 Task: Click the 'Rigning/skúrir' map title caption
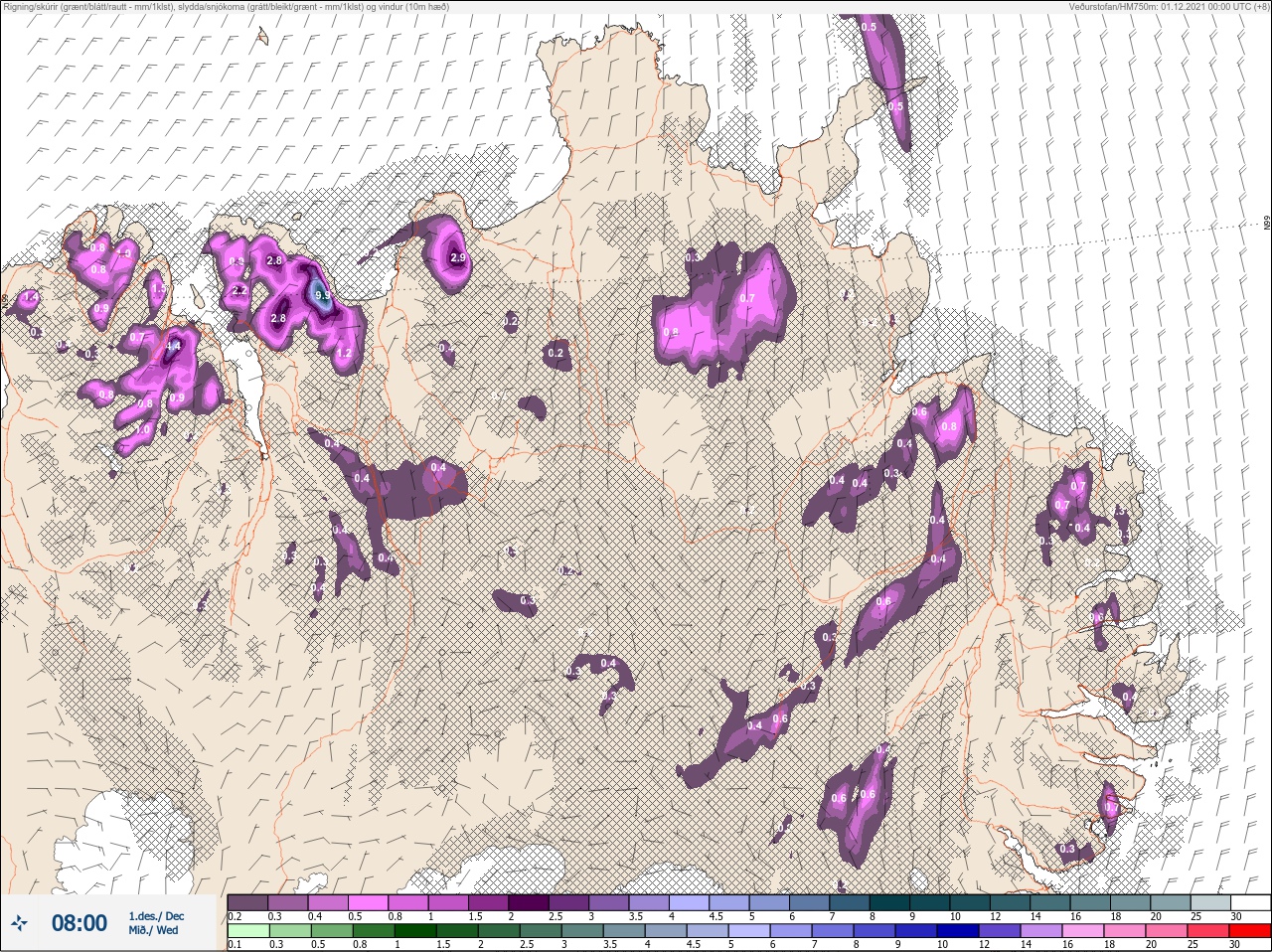225,7
